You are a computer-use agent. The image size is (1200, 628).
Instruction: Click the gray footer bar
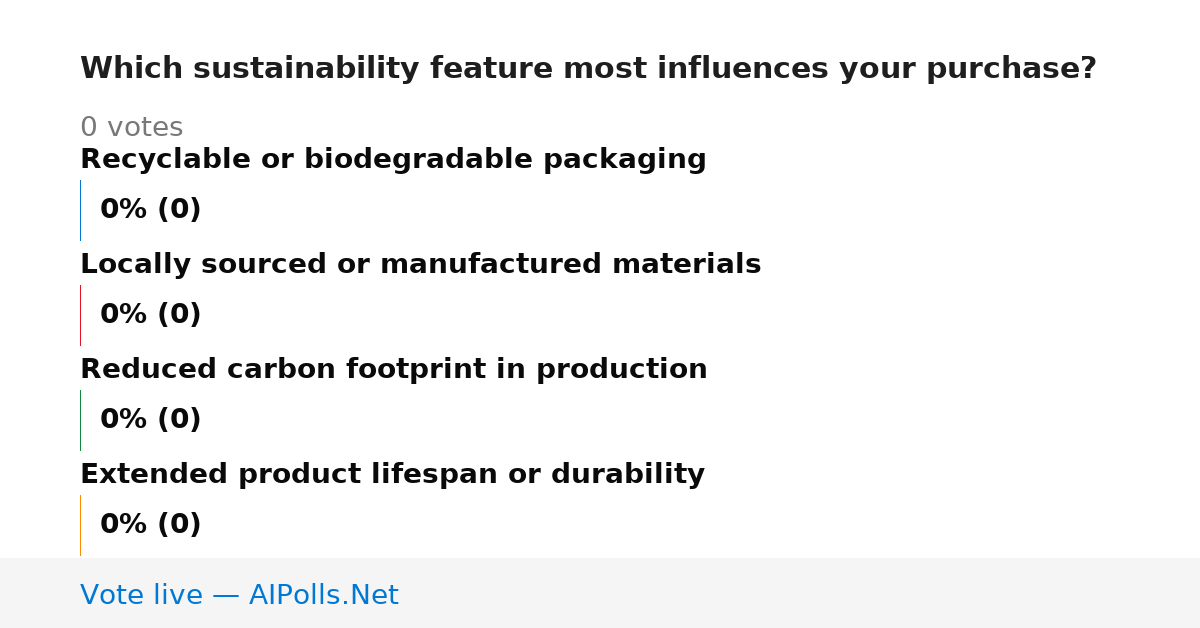600,593
